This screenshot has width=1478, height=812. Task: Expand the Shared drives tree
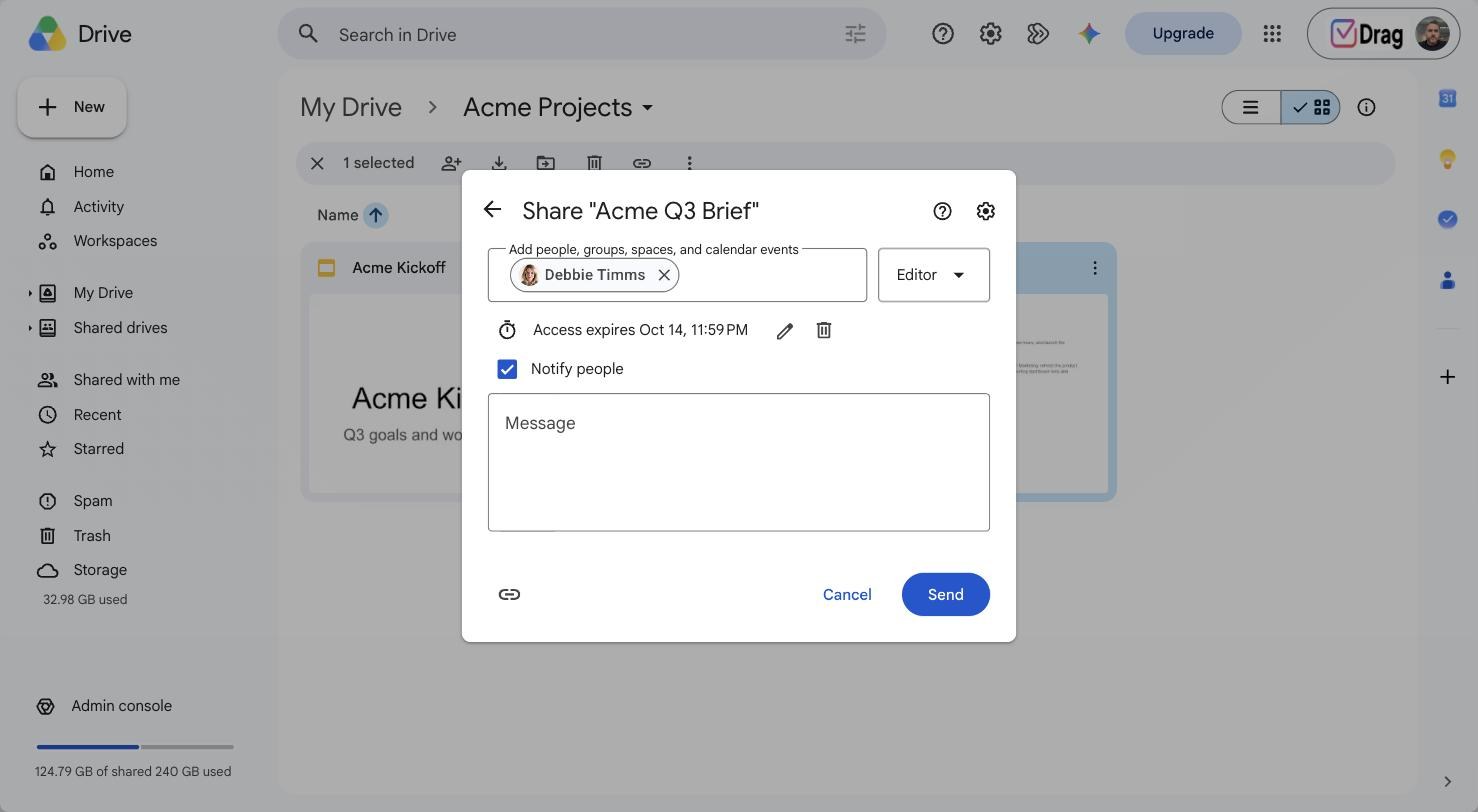(30, 328)
